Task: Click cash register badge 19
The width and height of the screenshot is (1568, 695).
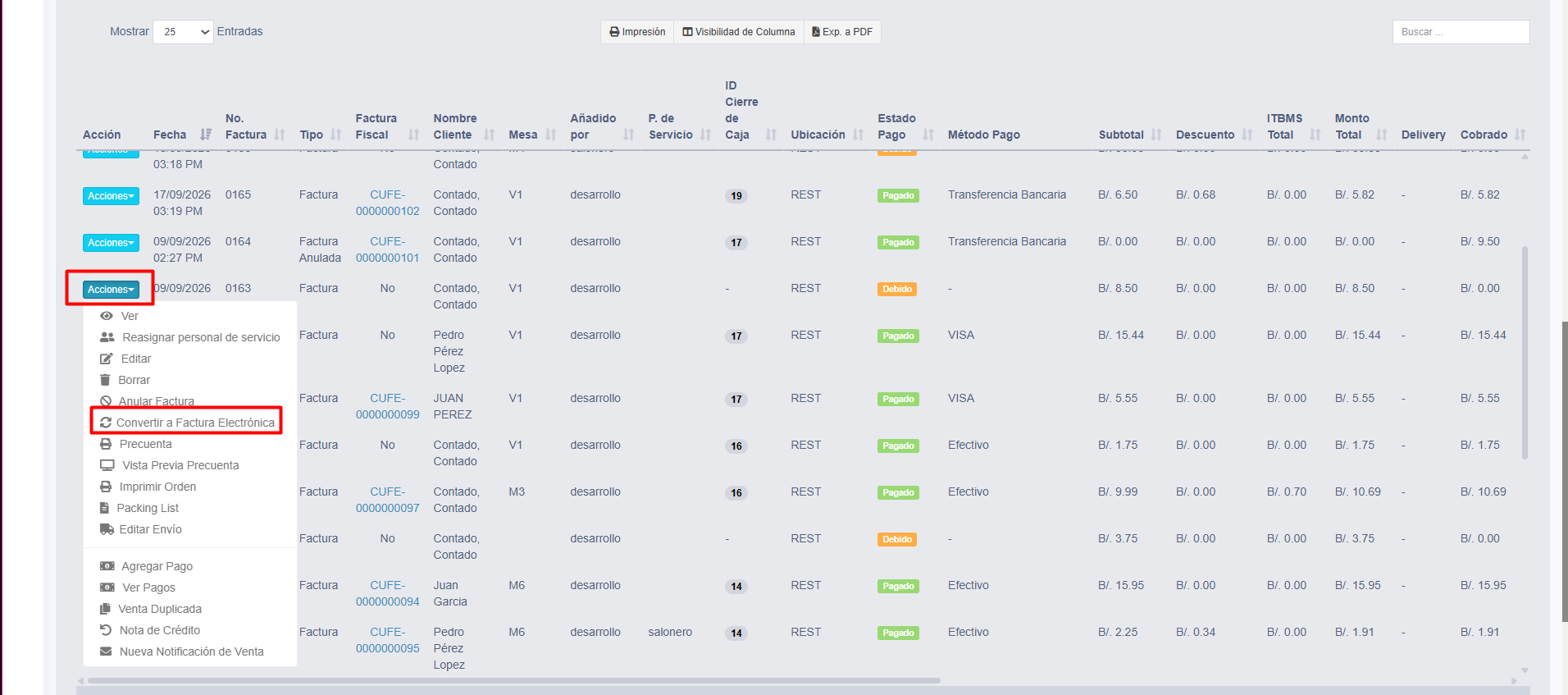Action: [736, 196]
